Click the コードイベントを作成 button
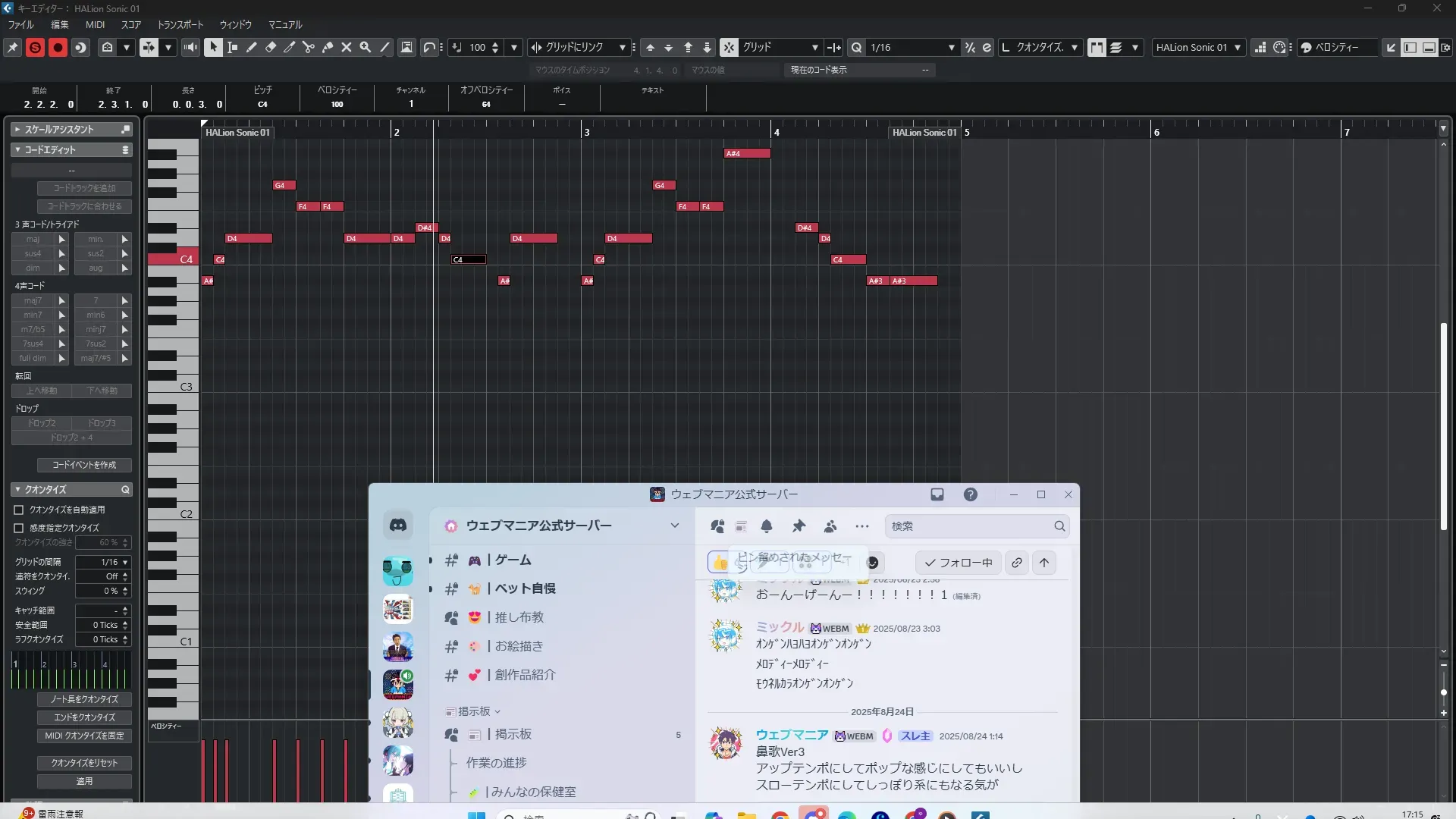Screen dimensions: 1456x819 coord(84,465)
